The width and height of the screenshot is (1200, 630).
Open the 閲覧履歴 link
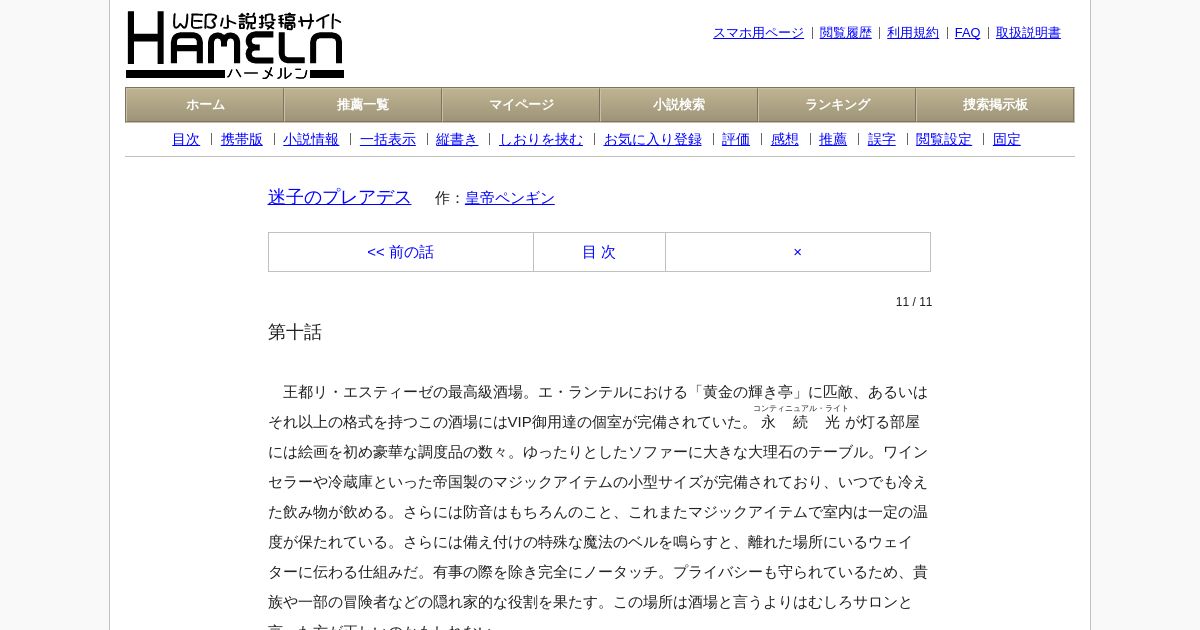pyautogui.click(x=846, y=33)
